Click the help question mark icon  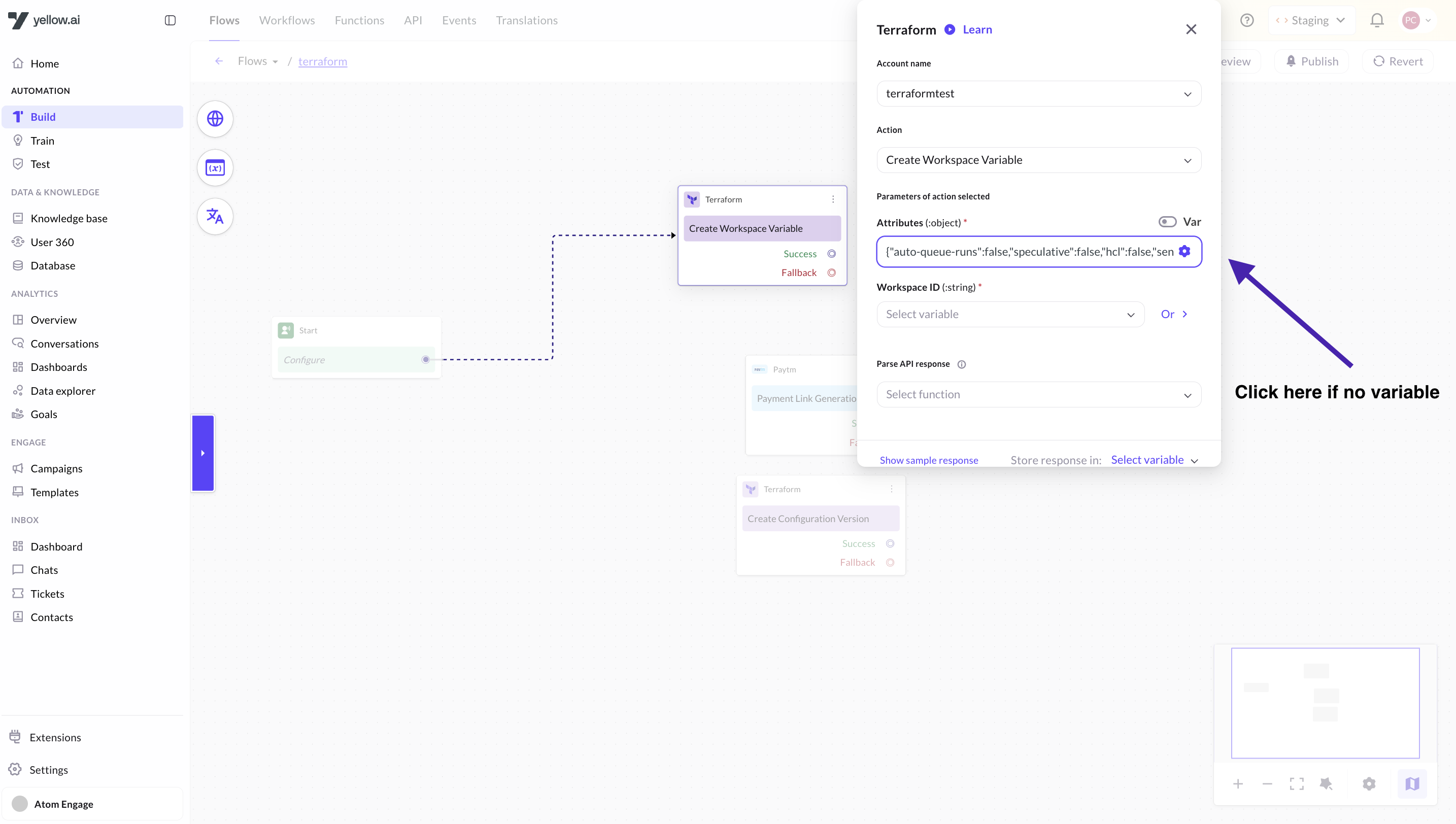(1246, 20)
